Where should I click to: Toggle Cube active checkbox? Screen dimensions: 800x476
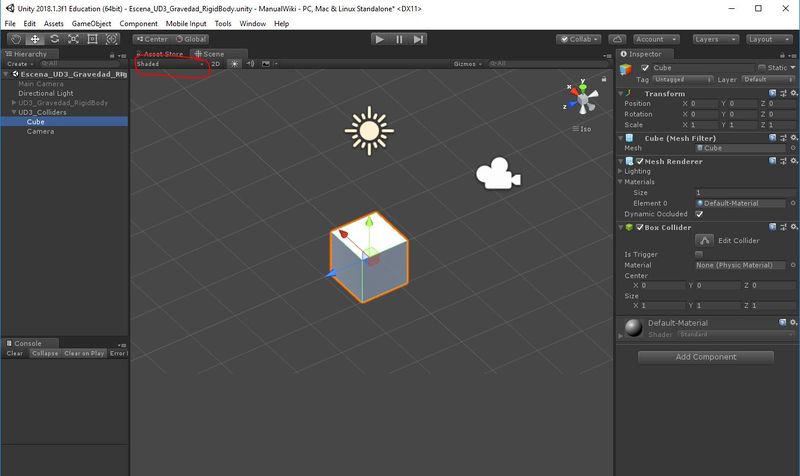click(645, 68)
